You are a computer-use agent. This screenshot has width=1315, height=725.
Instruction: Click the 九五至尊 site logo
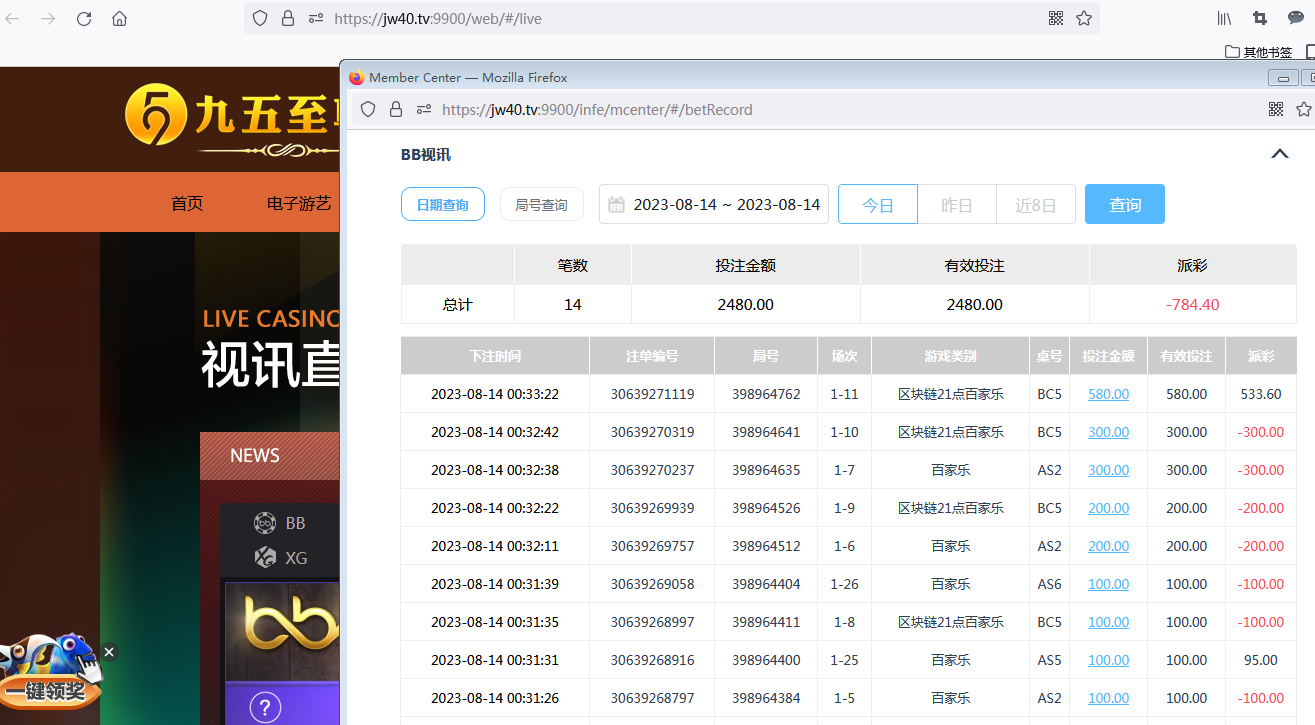232,118
